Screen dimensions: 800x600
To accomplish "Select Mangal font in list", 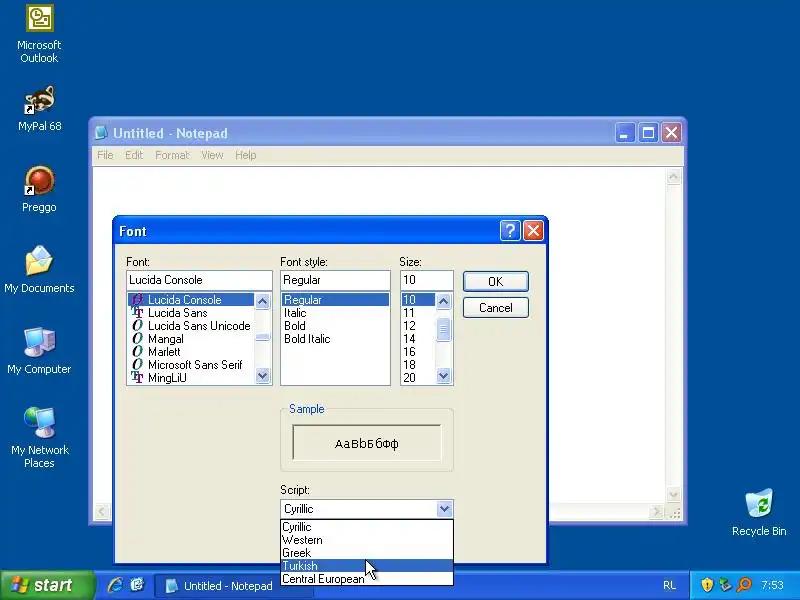I will coord(191,339).
